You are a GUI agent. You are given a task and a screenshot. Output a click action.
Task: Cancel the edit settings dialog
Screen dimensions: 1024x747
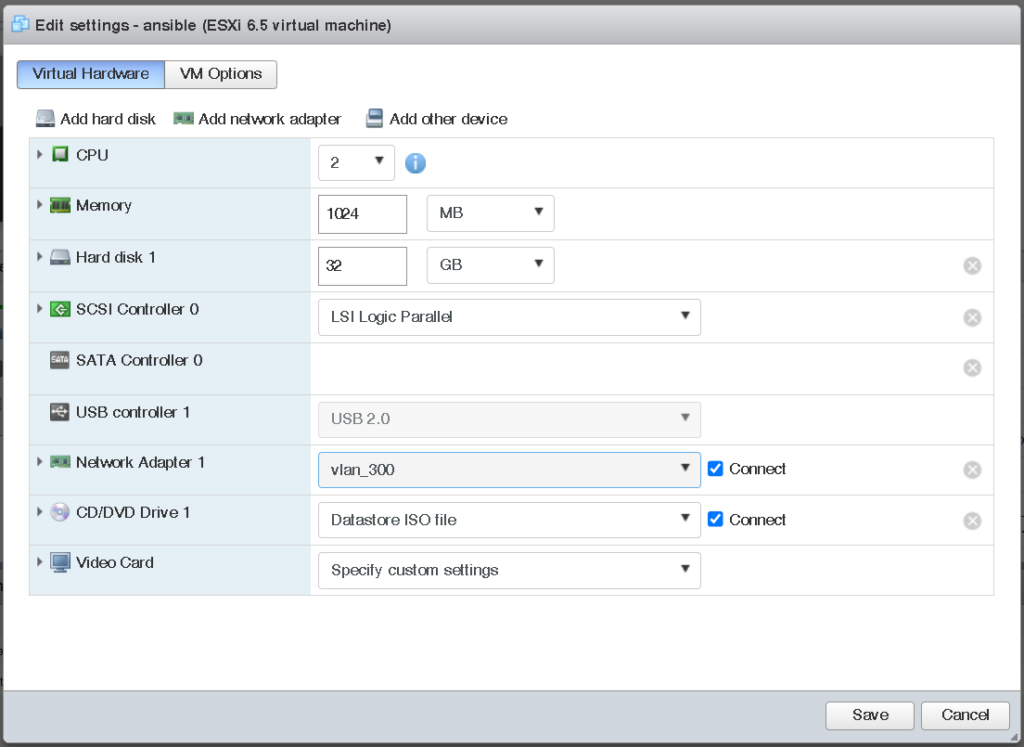tap(965, 715)
